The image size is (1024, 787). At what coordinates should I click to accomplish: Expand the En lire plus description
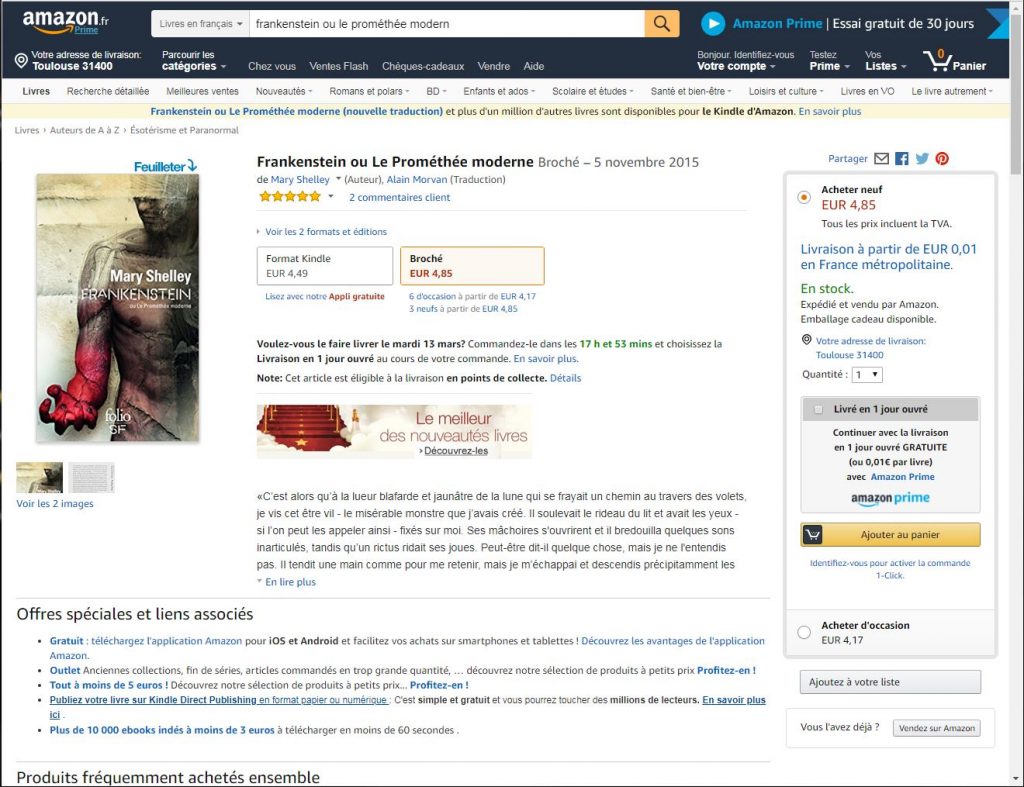pos(290,582)
